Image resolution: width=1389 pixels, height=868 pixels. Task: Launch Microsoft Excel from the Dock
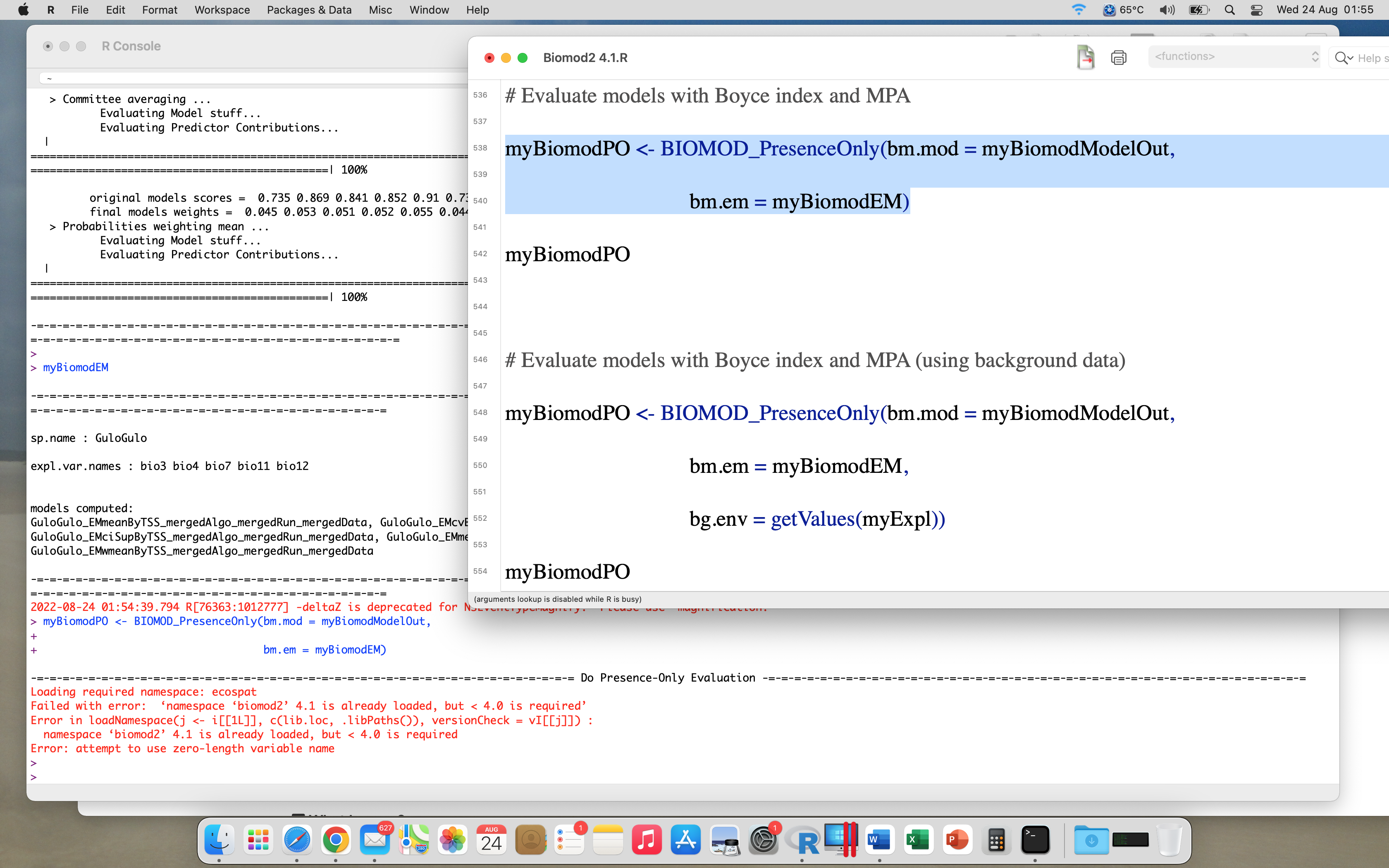[918, 839]
